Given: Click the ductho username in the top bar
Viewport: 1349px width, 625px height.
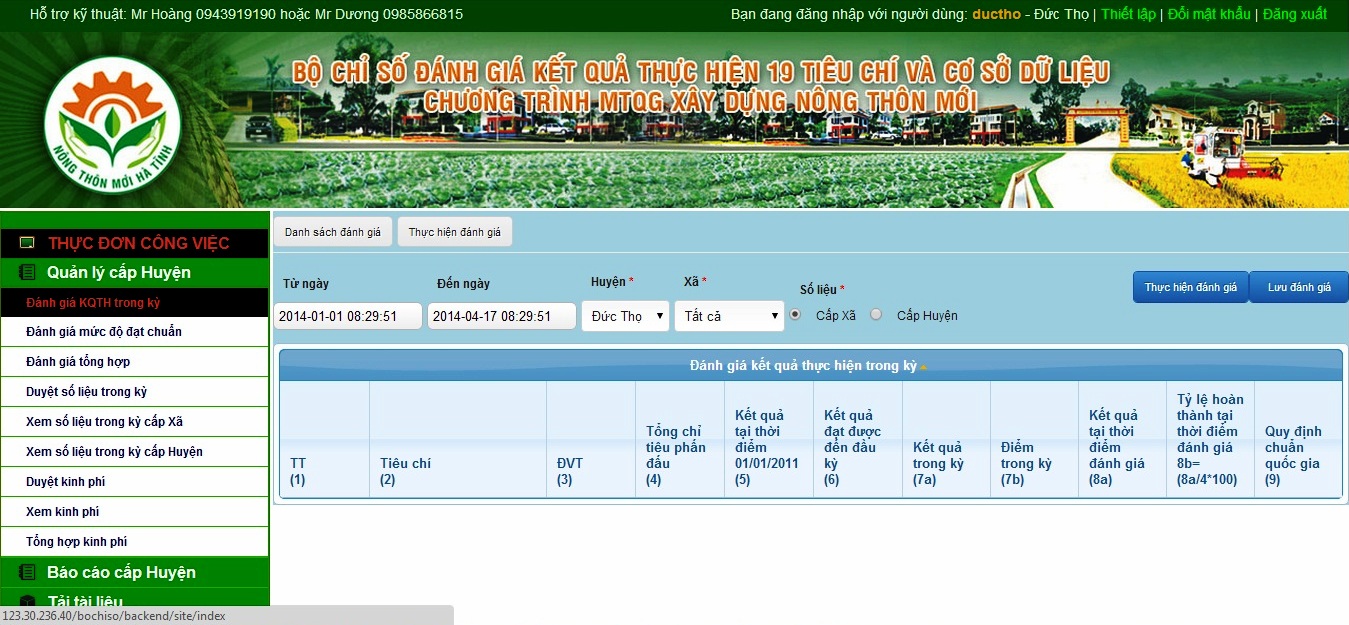Looking at the screenshot, I should (996, 14).
